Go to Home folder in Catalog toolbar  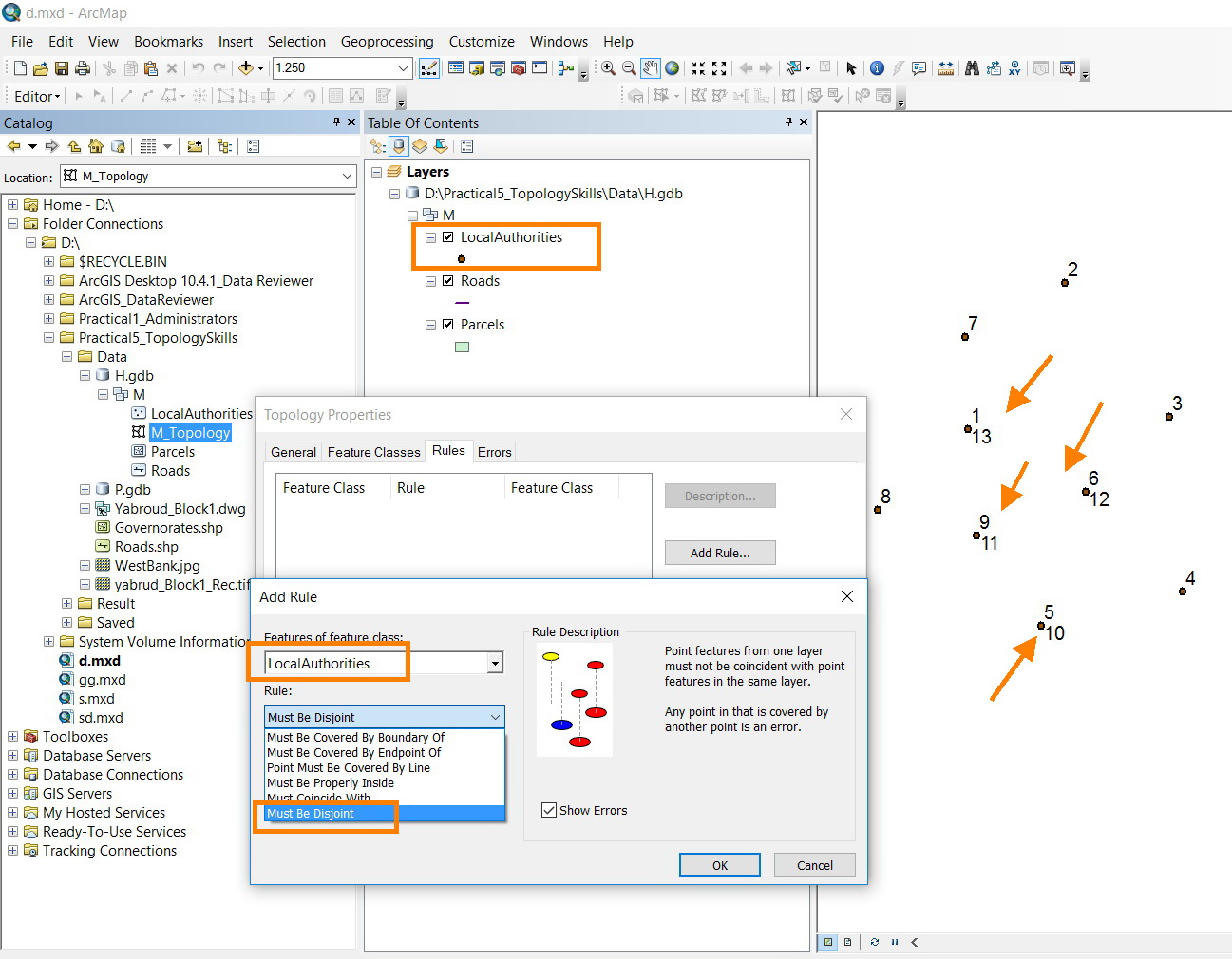click(x=95, y=146)
